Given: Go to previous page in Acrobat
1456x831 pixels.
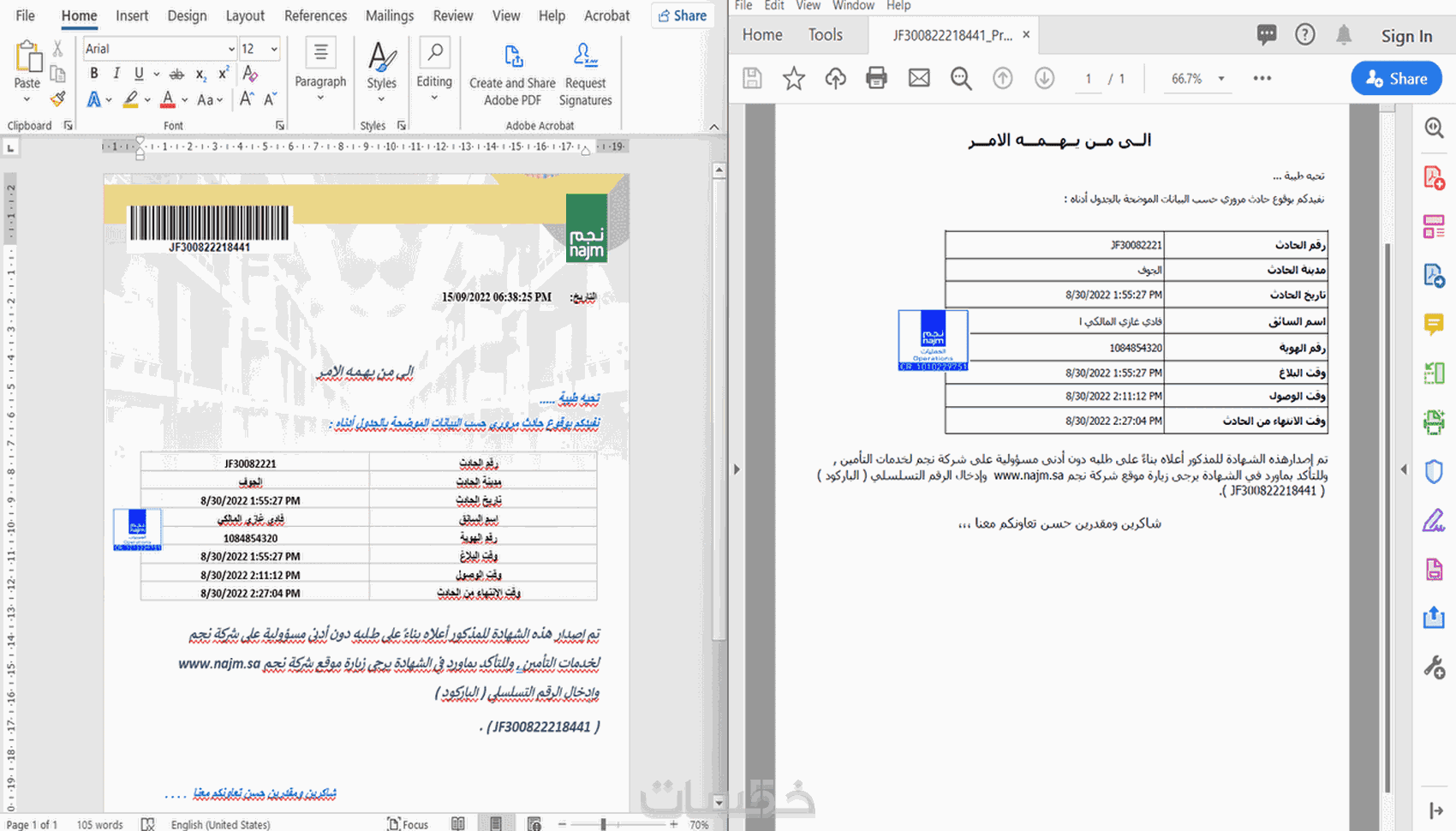Looking at the screenshot, I should (x=1002, y=79).
